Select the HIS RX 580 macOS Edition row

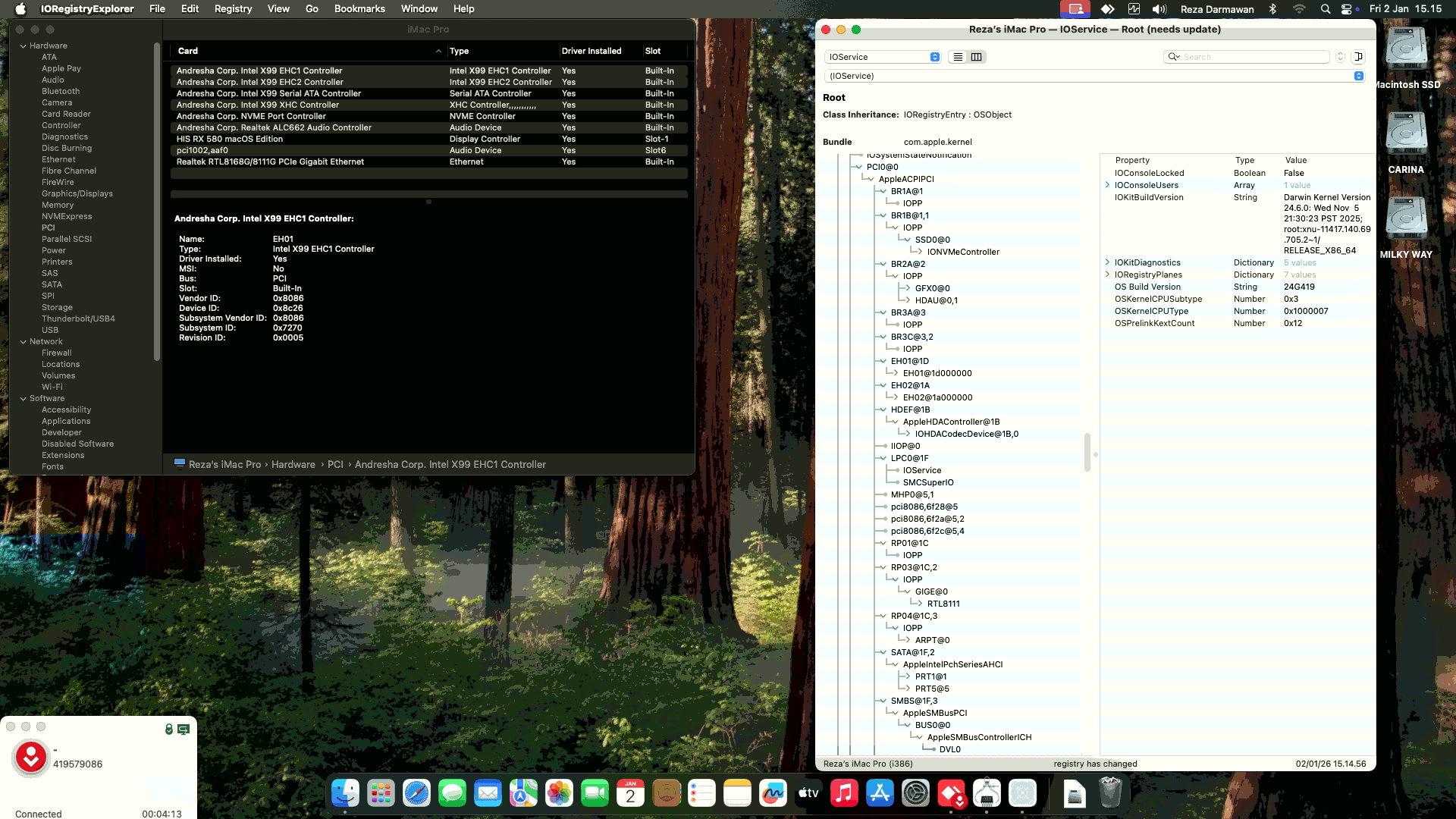(429, 139)
